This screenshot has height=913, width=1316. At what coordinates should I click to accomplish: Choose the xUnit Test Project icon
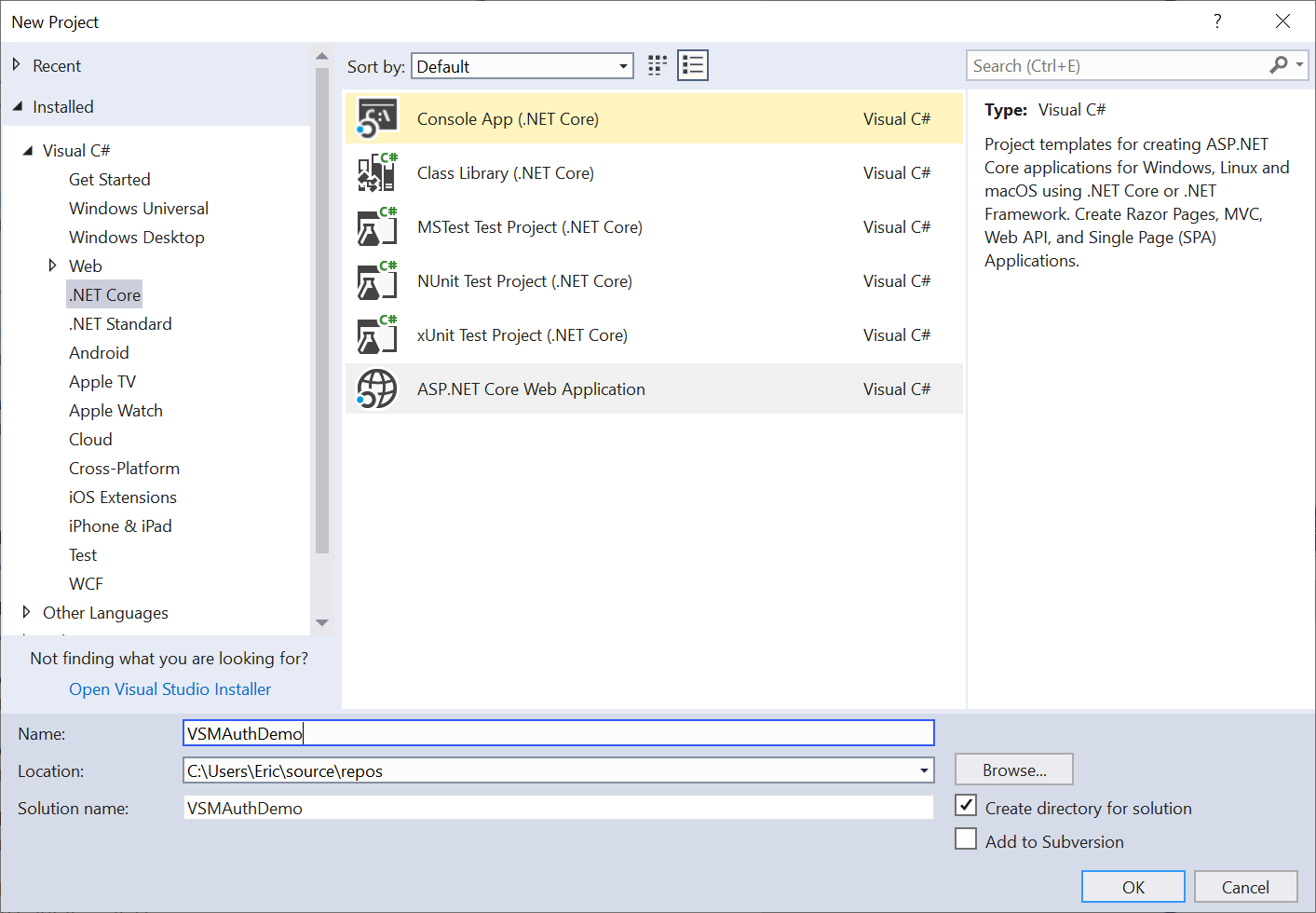377,335
